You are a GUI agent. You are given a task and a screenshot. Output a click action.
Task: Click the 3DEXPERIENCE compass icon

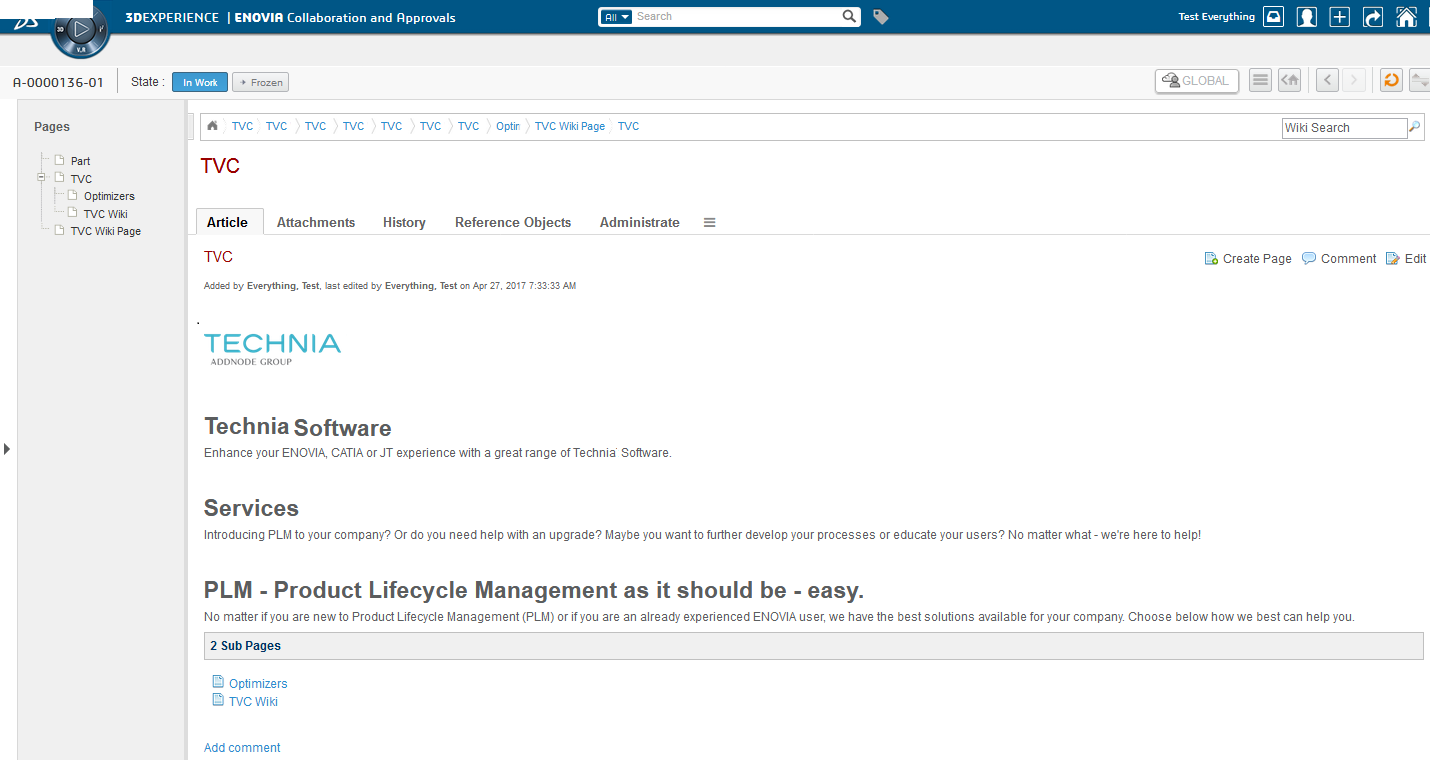point(81,31)
